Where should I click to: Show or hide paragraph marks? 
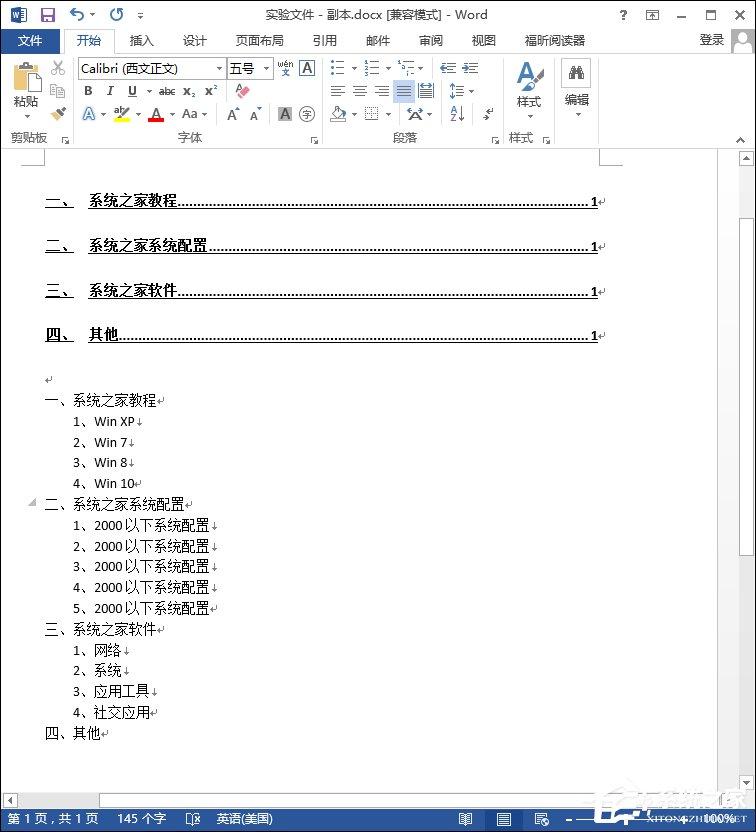[x=488, y=114]
